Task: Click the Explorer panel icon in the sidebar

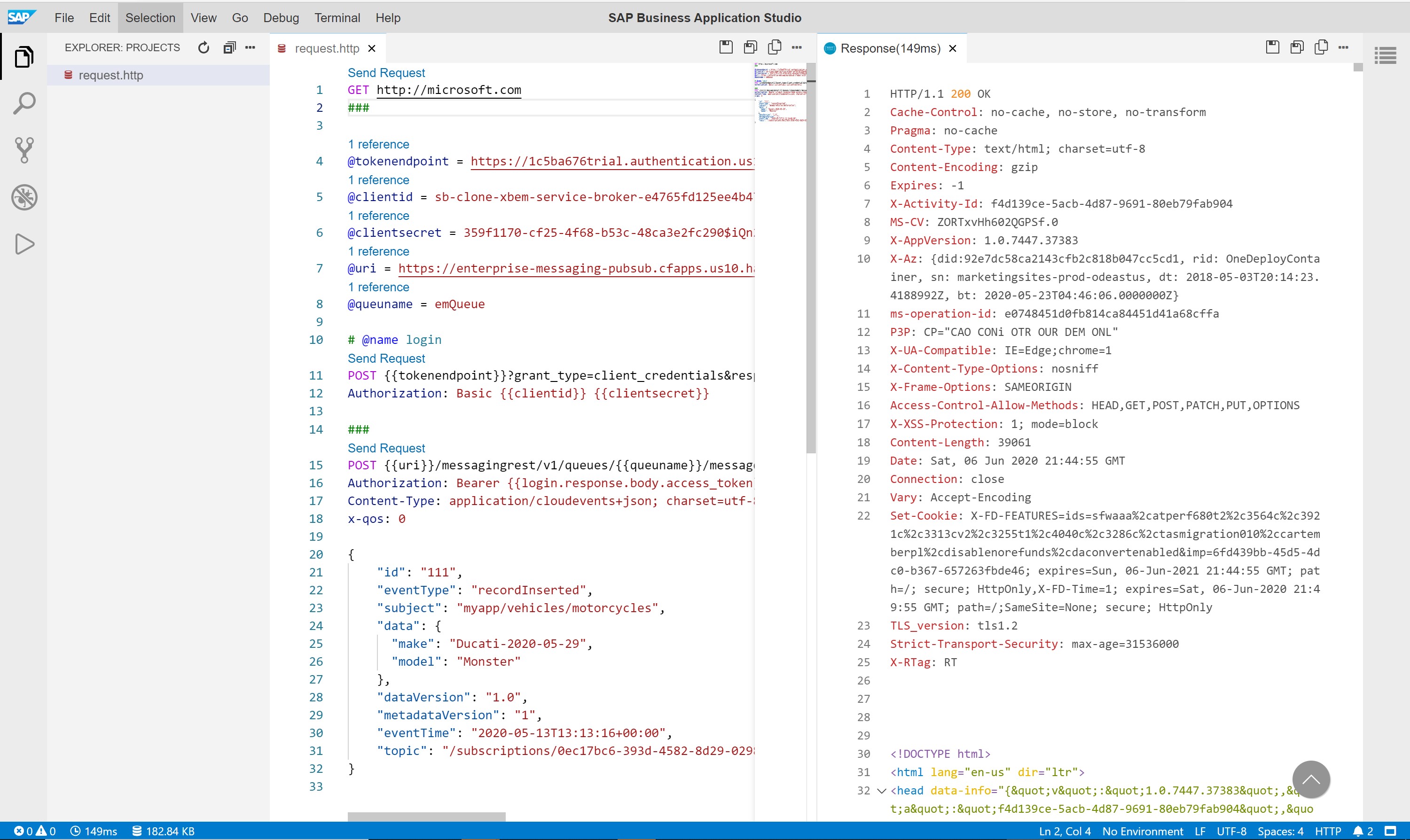Action: click(x=24, y=57)
